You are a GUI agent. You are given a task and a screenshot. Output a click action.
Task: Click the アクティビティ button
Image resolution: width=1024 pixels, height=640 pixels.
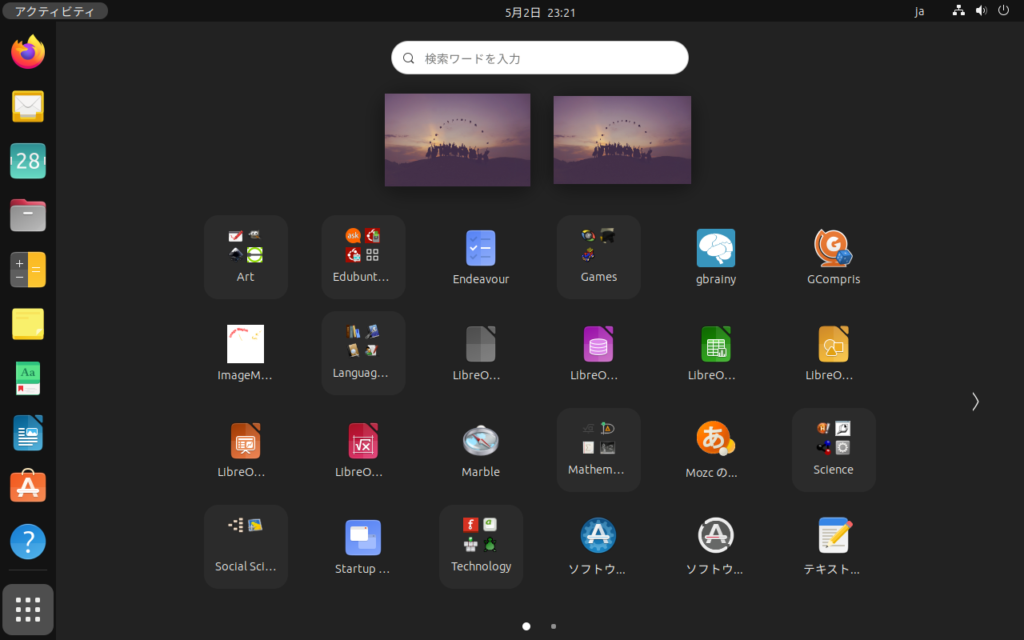[x=49, y=11]
